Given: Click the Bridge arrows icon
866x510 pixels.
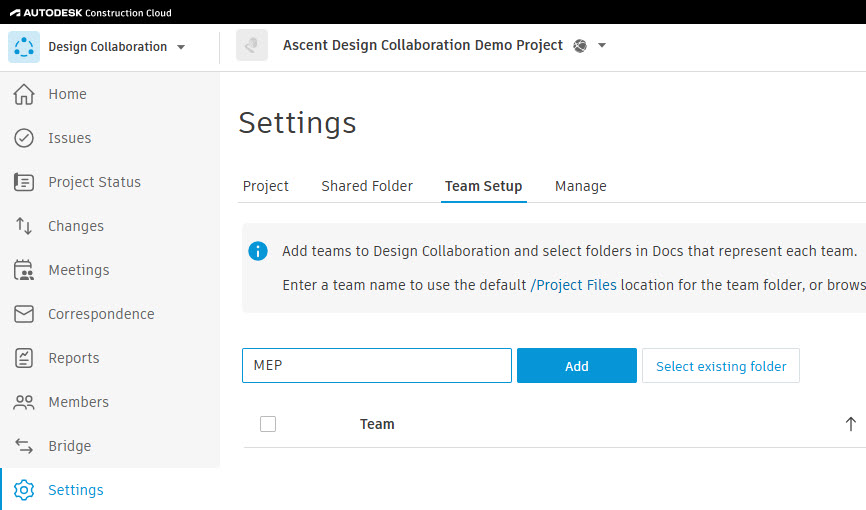Looking at the screenshot, I should tap(24, 446).
